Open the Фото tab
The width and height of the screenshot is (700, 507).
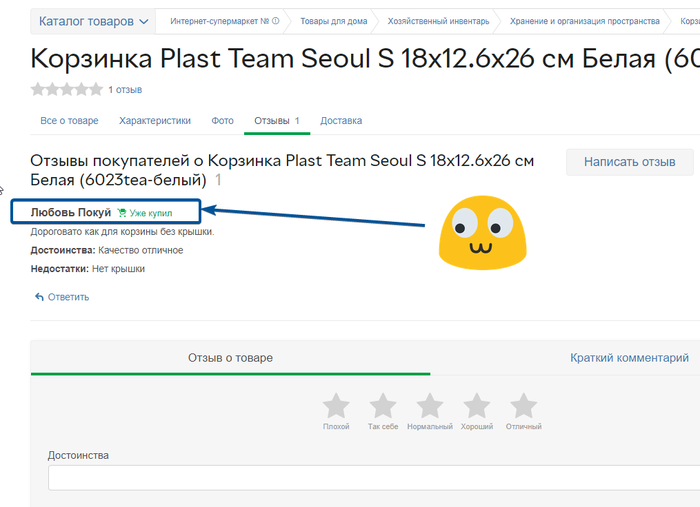[222, 121]
